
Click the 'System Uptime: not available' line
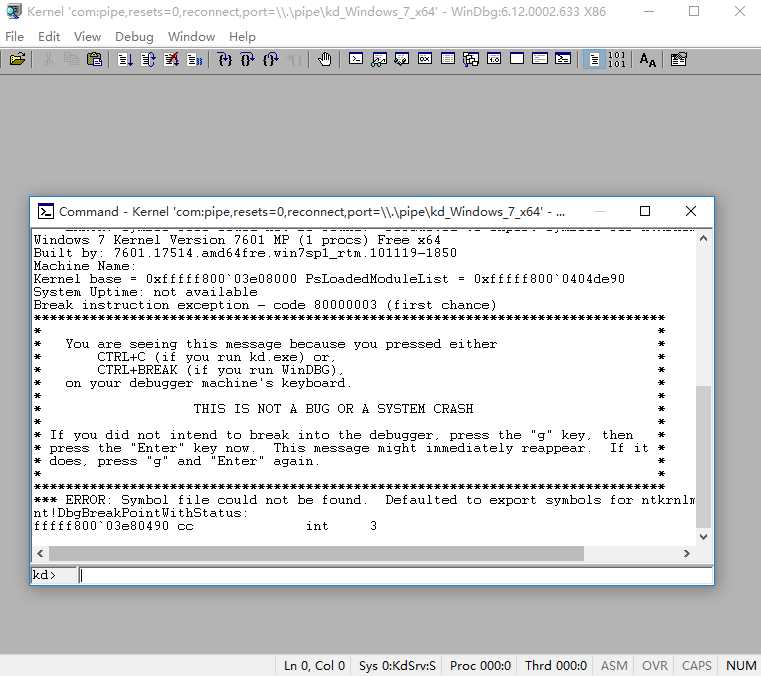click(145, 292)
